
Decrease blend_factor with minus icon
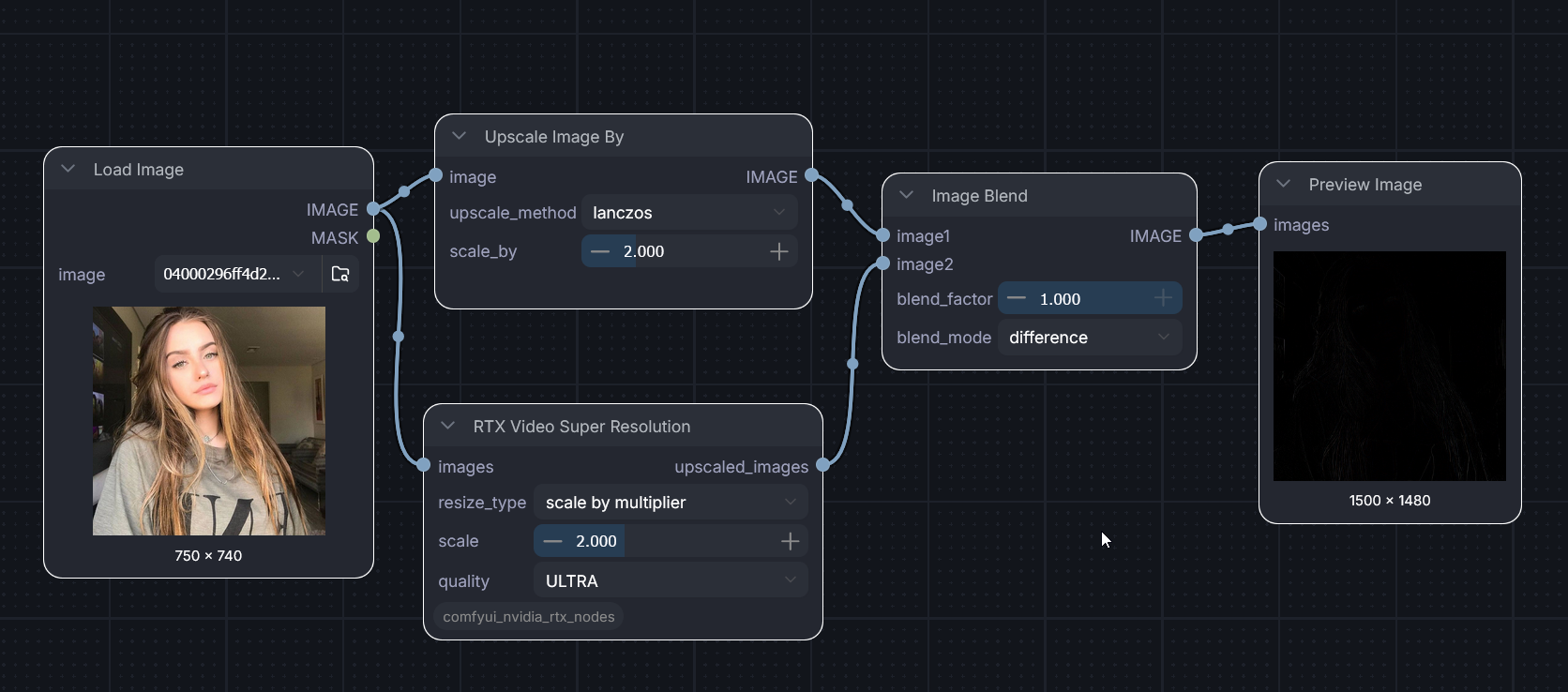[x=1017, y=298]
